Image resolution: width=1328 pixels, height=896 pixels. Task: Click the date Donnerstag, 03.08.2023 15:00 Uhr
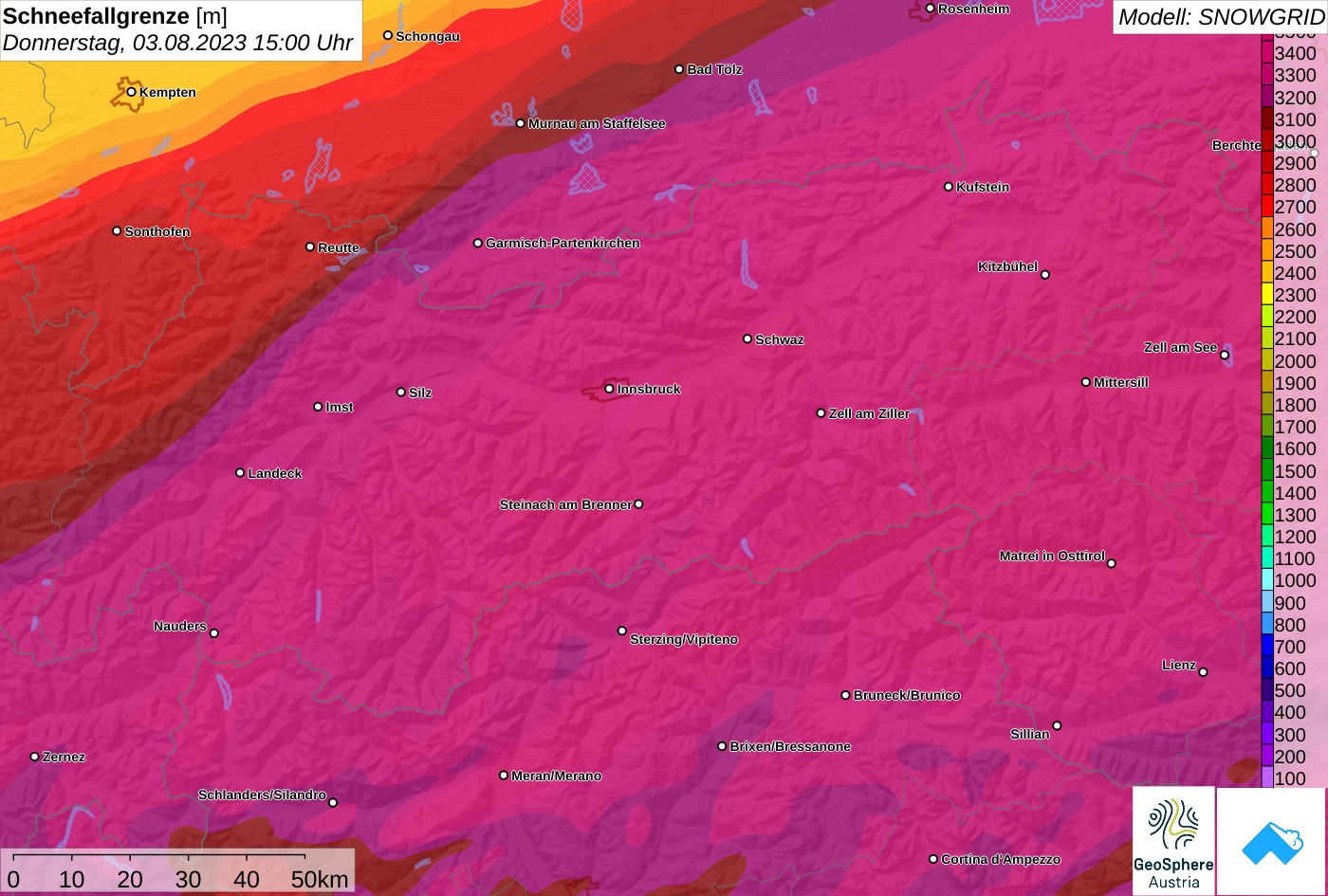[177, 43]
